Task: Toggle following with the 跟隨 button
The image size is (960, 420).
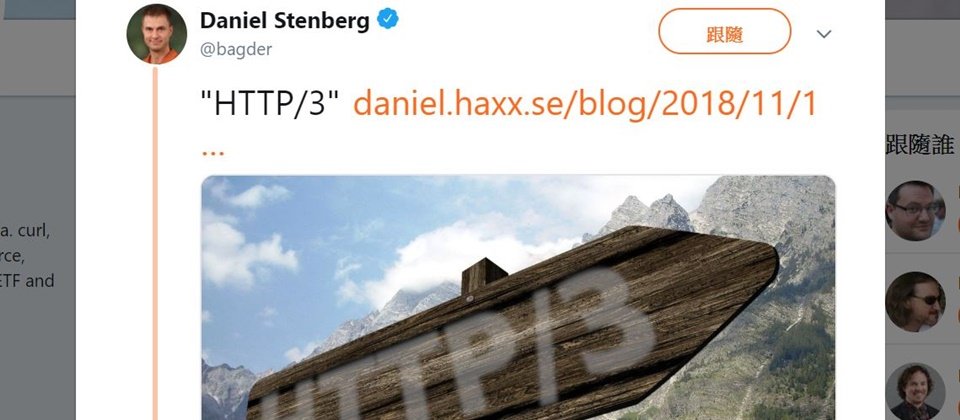Action: pyautogui.click(x=724, y=31)
